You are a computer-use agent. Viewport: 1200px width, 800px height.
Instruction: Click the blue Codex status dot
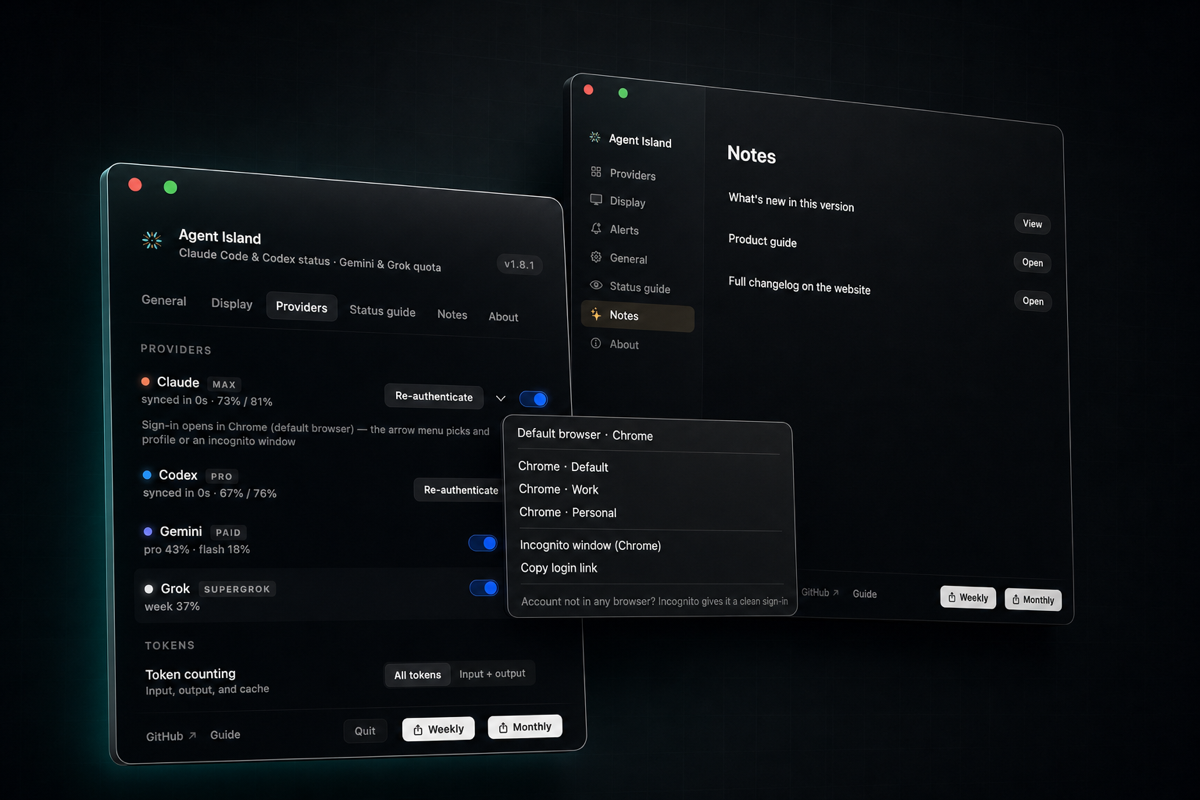pos(147,475)
